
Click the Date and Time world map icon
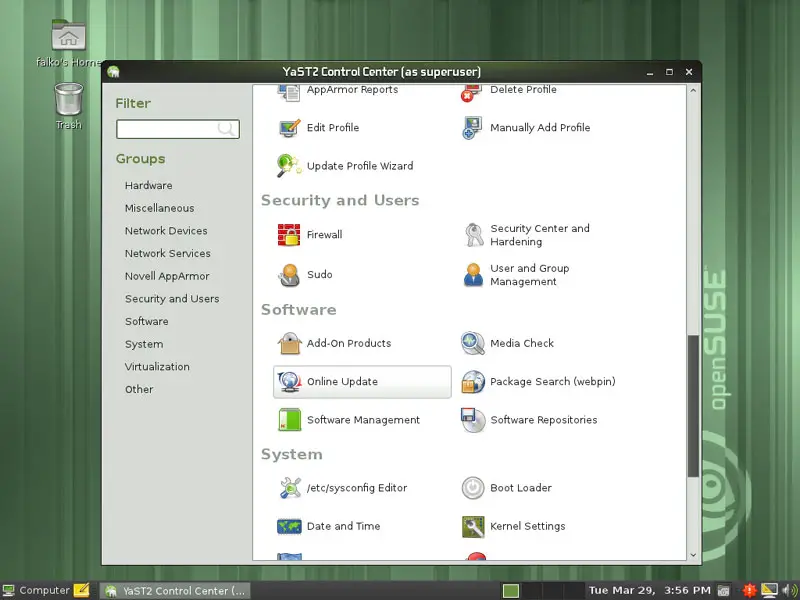[289, 526]
